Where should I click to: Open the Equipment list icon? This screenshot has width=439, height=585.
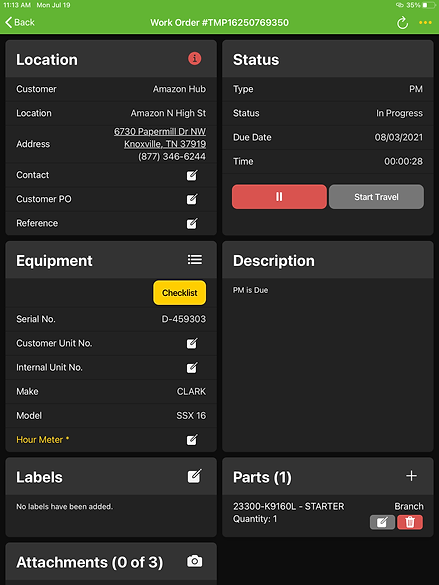pos(195,260)
